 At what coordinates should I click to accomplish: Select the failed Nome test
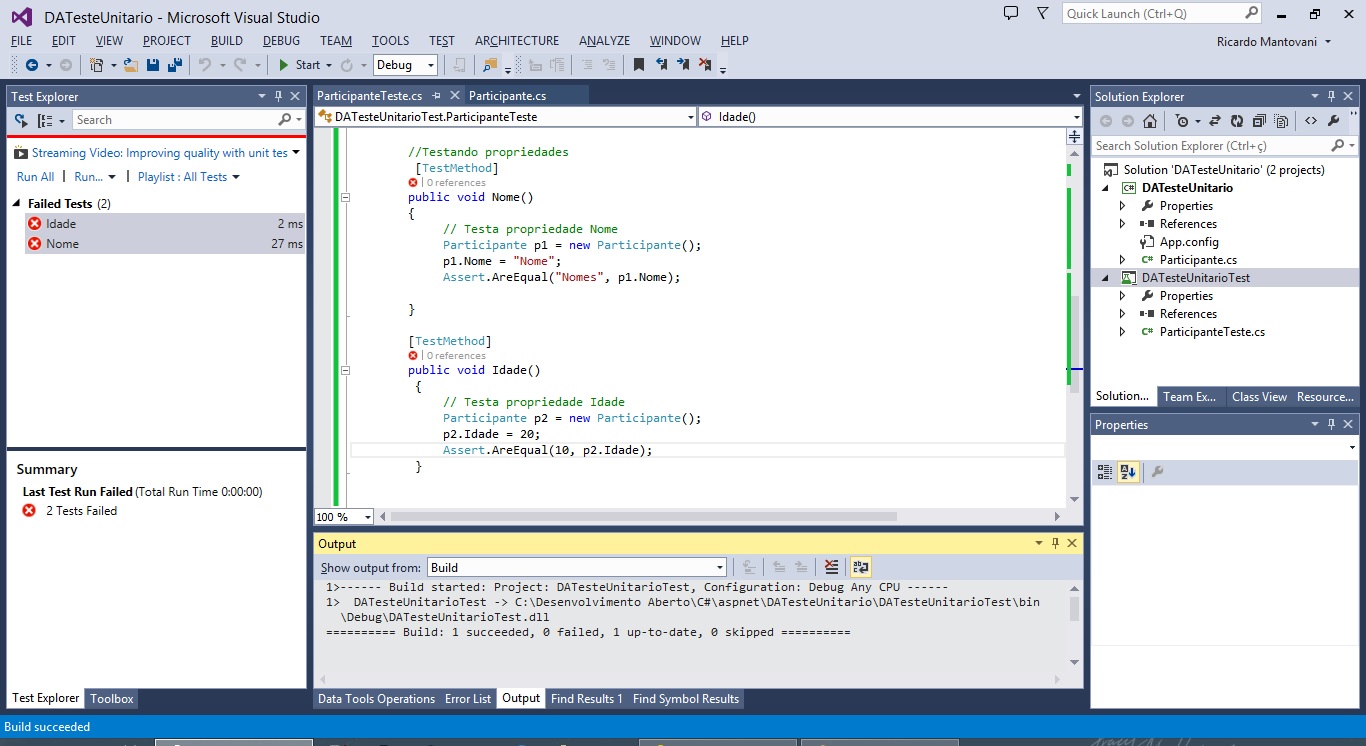coord(62,244)
